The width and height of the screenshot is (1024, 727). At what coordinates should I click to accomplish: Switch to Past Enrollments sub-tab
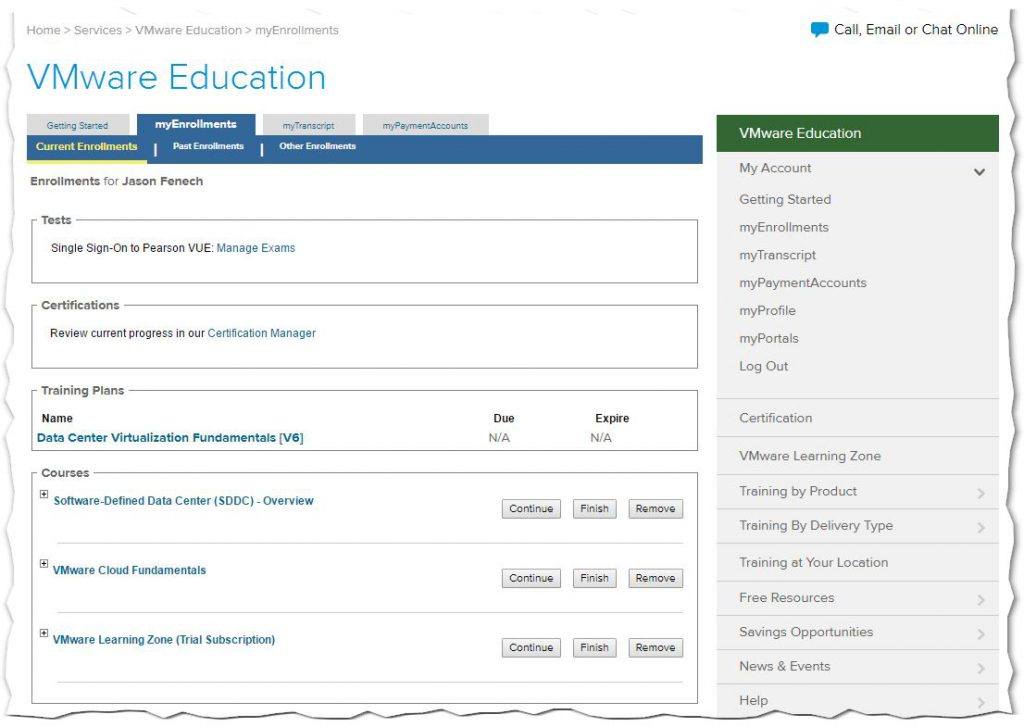click(208, 146)
